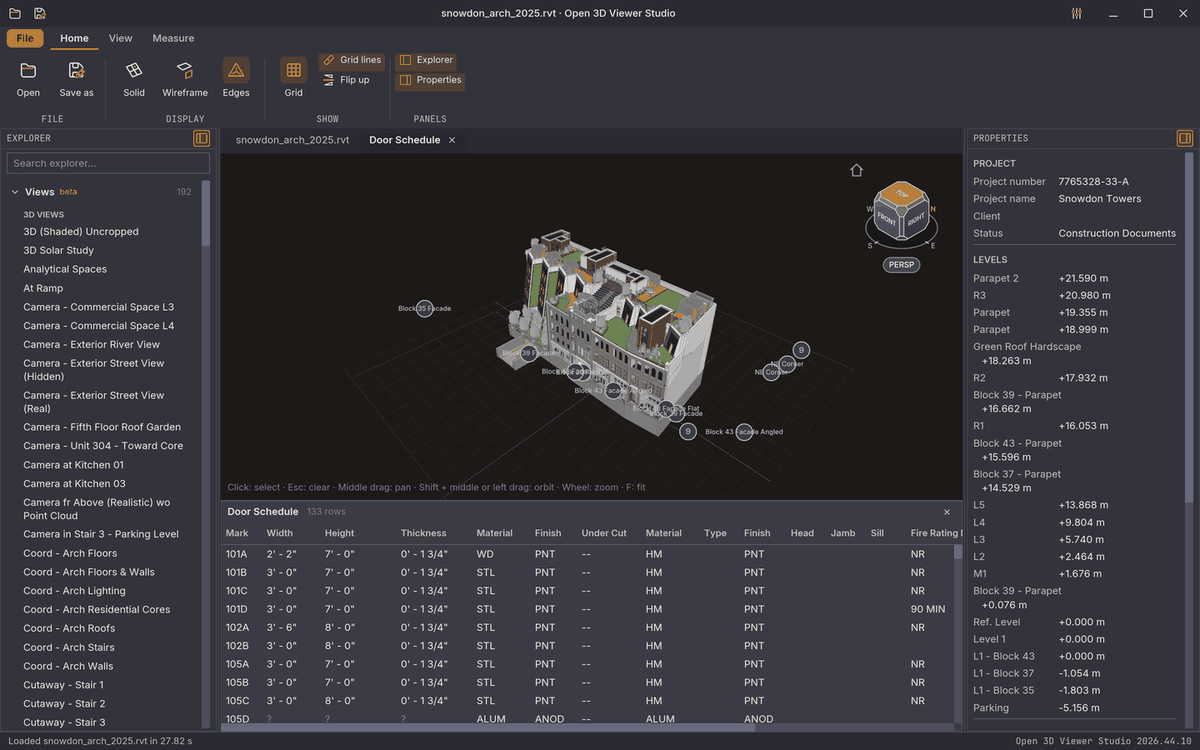This screenshot has height=750, width=1200.
Task: Click the Search explorer input field
Action: pyautogui.click(x=108, y=163)
